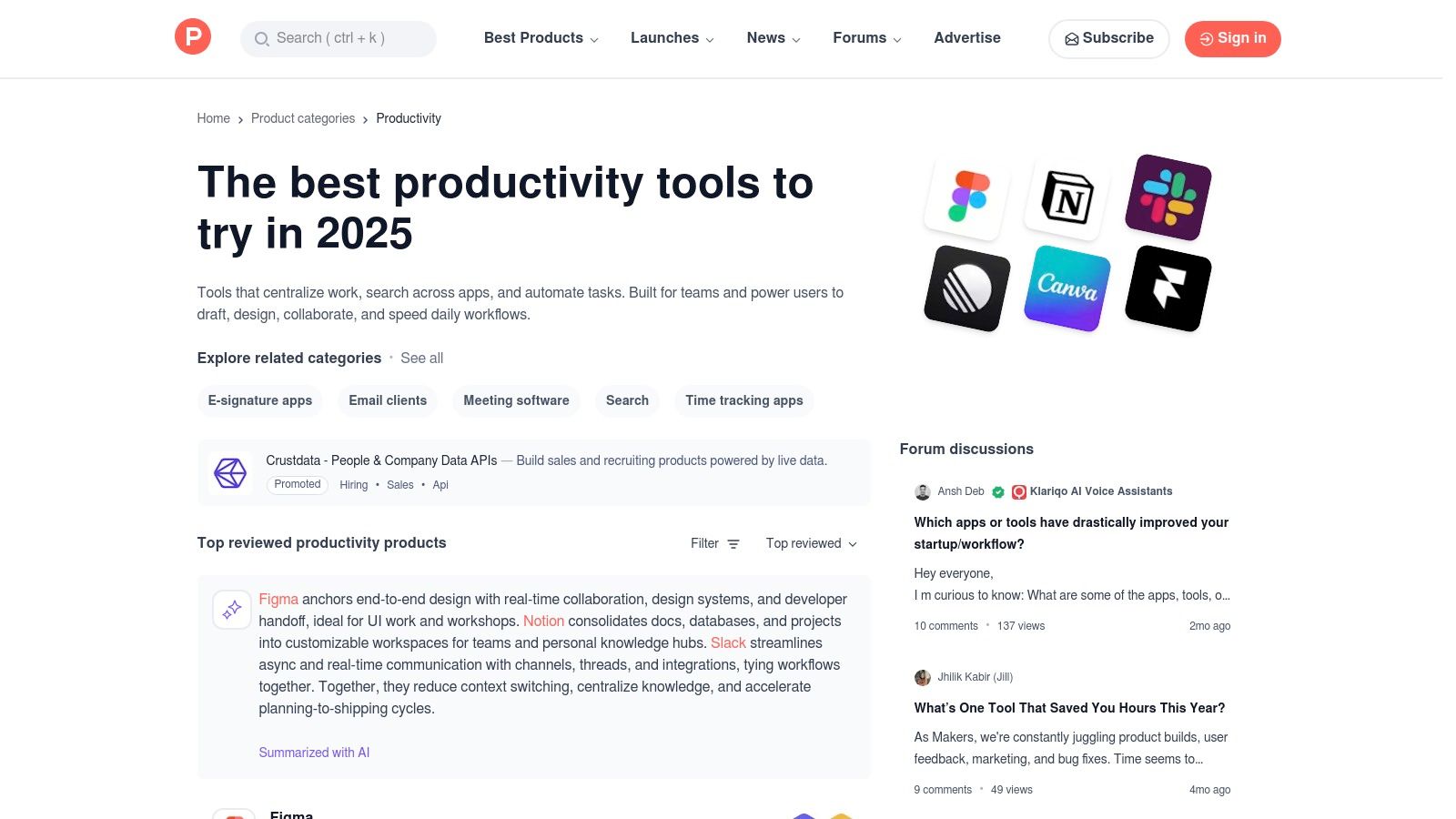Click the Slack icon in the header collage
Image resolution: width=1456 pixels, height=819 pixels.
tap(1168, 197)
